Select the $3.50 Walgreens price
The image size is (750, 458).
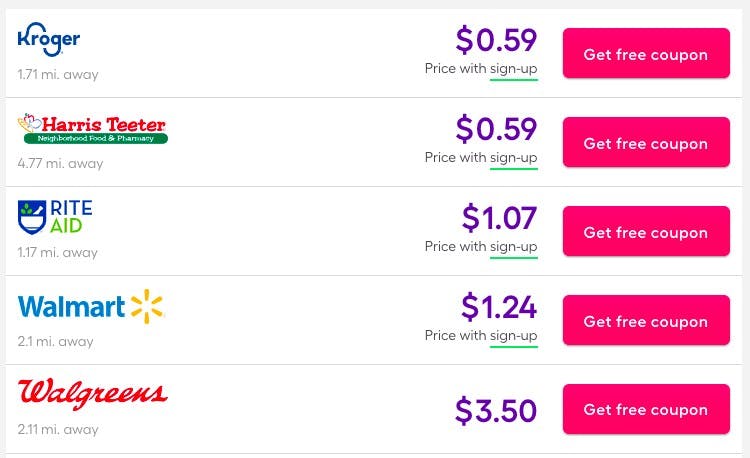click(496, 410)
